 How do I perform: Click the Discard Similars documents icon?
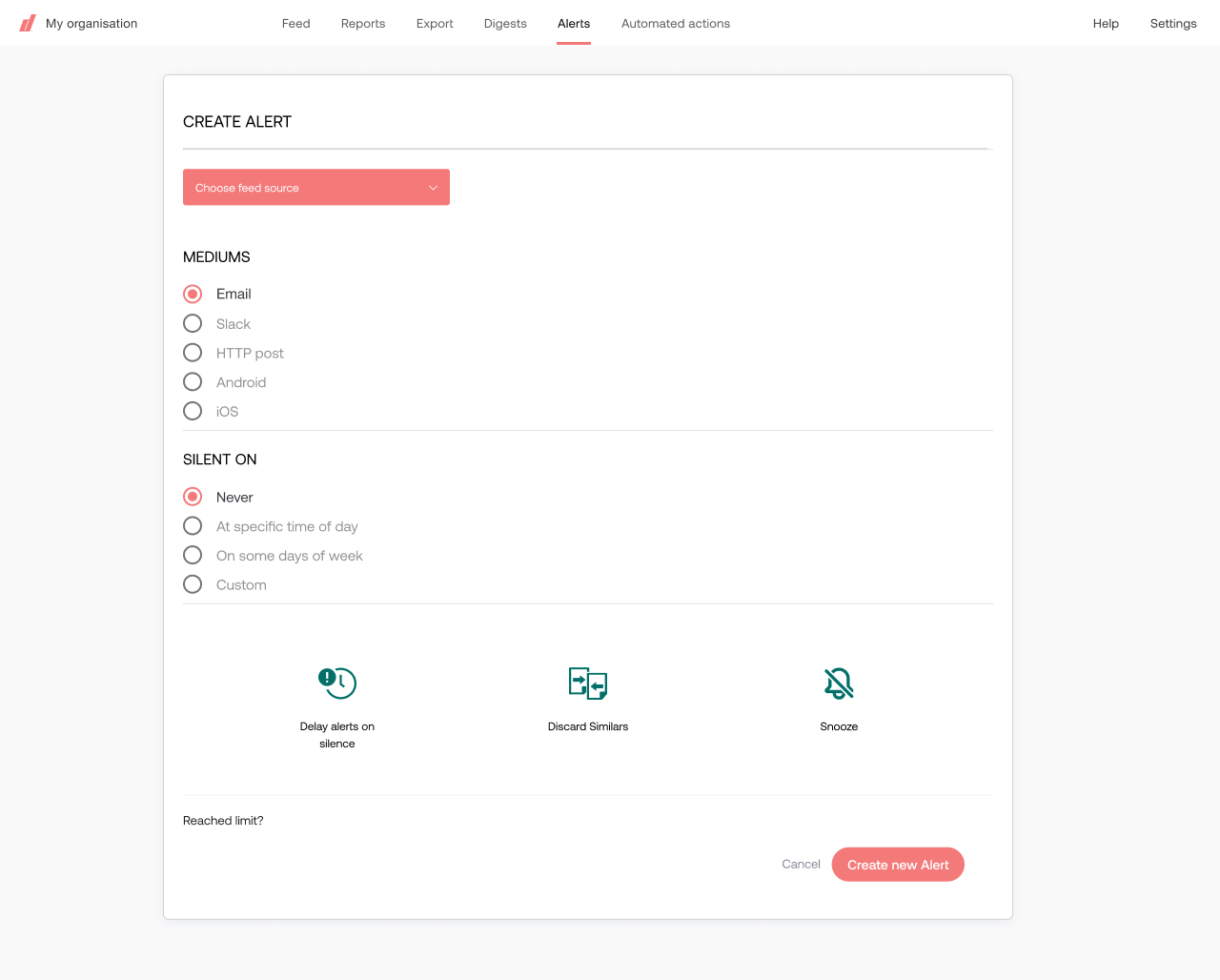[x=588, y=683]
